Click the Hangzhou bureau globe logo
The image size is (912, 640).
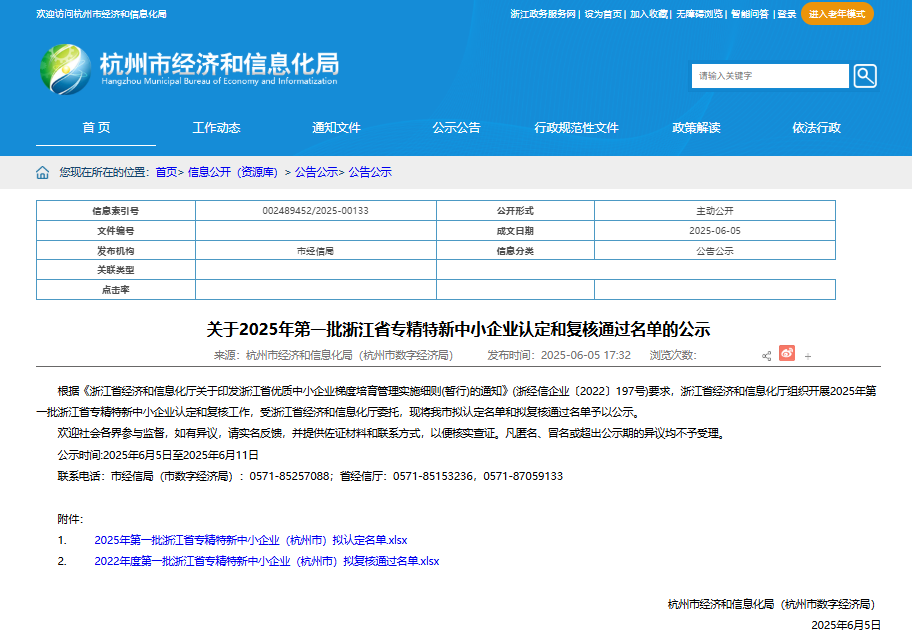pos(66,69)
